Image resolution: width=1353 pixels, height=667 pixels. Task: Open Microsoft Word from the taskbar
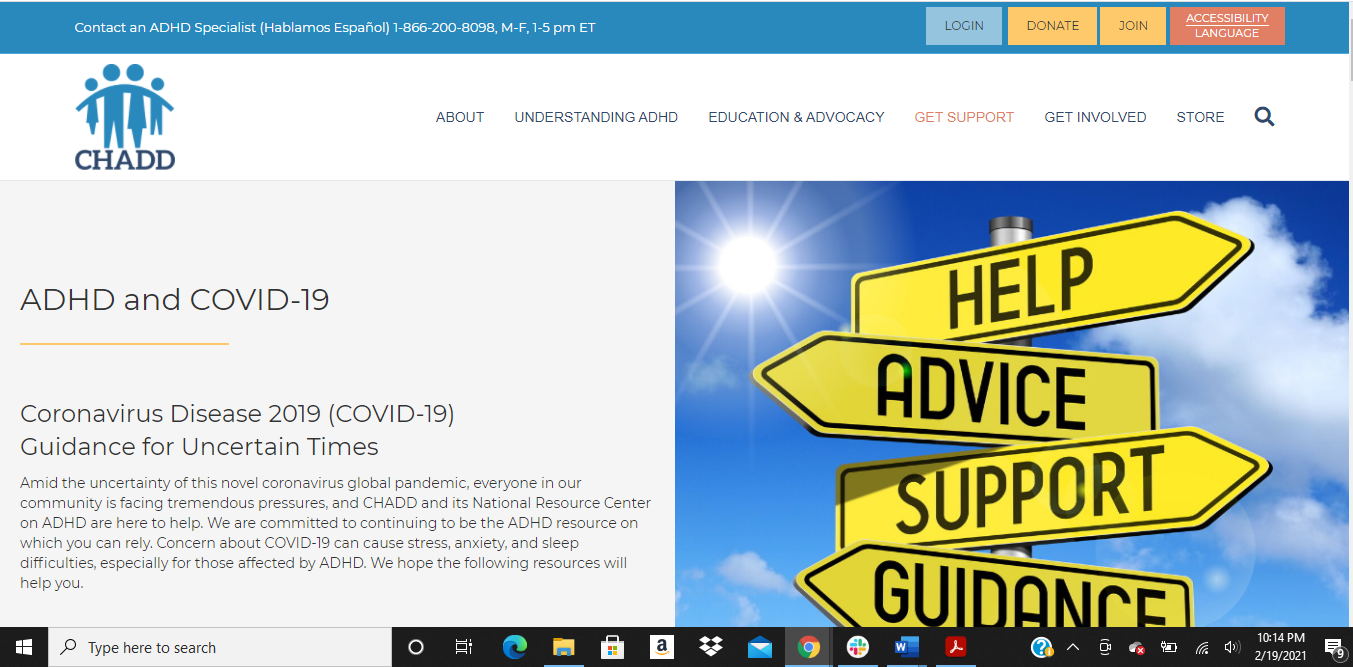coord(906,647)
